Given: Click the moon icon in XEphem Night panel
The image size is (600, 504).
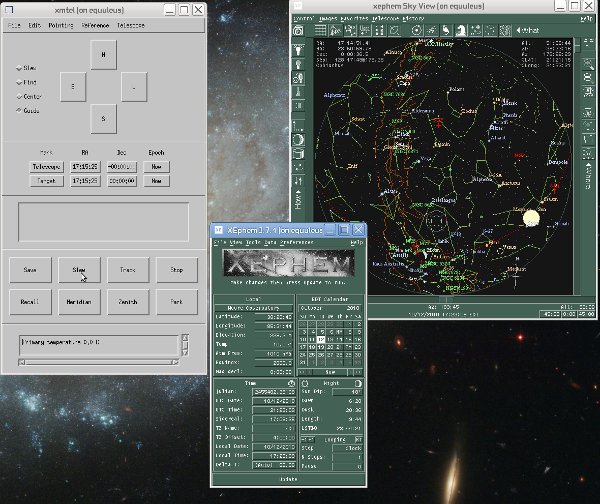Looking at the screenshot, I should (358, 383).
